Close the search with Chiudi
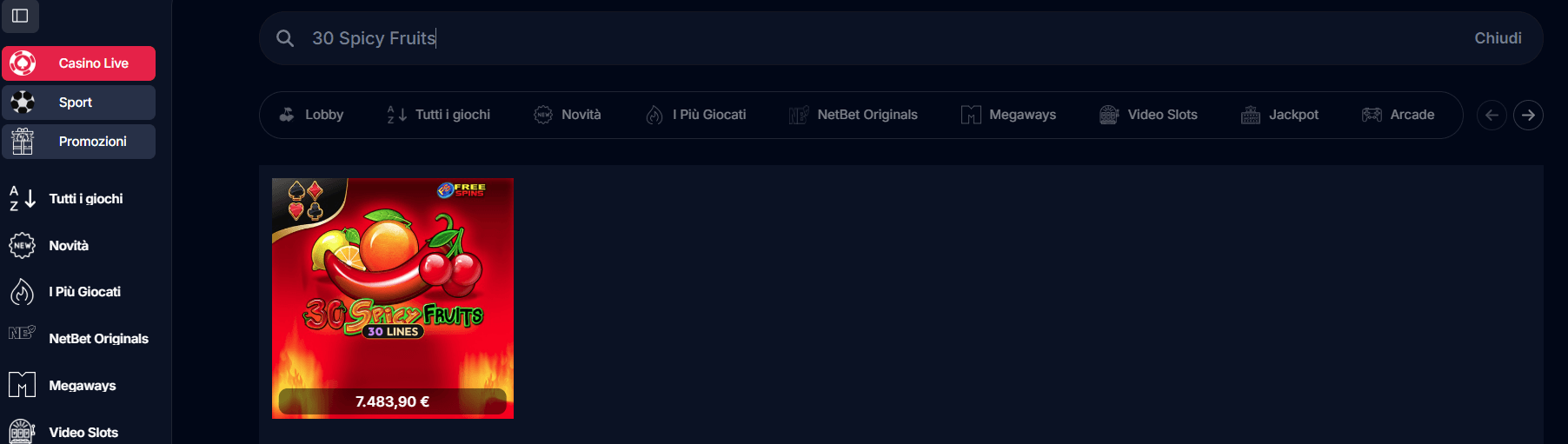The width and height of the screenshot is (1568, 444). pyautogui.click(x=1498, y=38)
